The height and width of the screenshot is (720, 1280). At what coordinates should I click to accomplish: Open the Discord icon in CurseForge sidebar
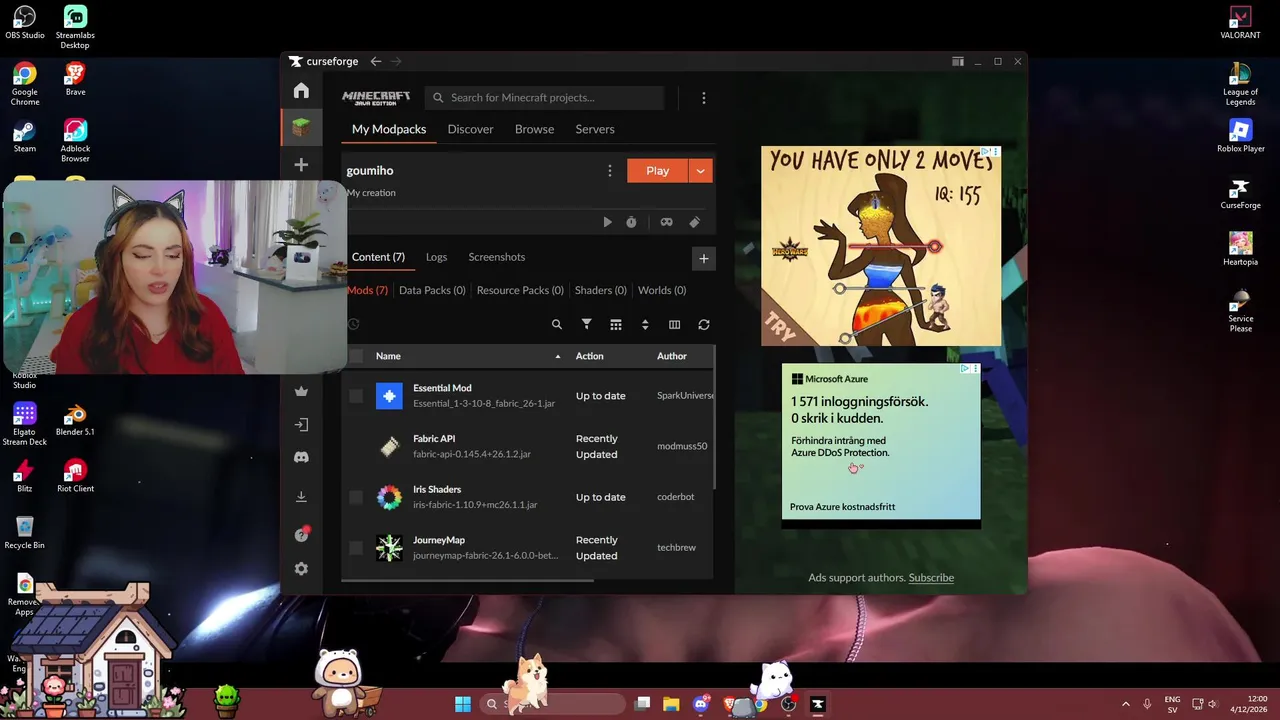pyautogui.click(x=301, y=457)
